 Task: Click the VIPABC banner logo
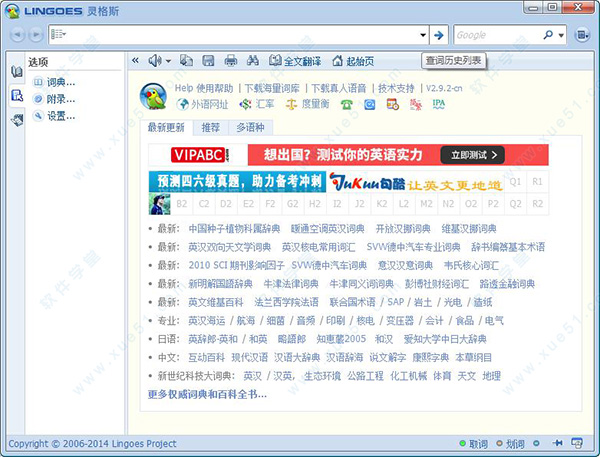[x=199, y=155]
